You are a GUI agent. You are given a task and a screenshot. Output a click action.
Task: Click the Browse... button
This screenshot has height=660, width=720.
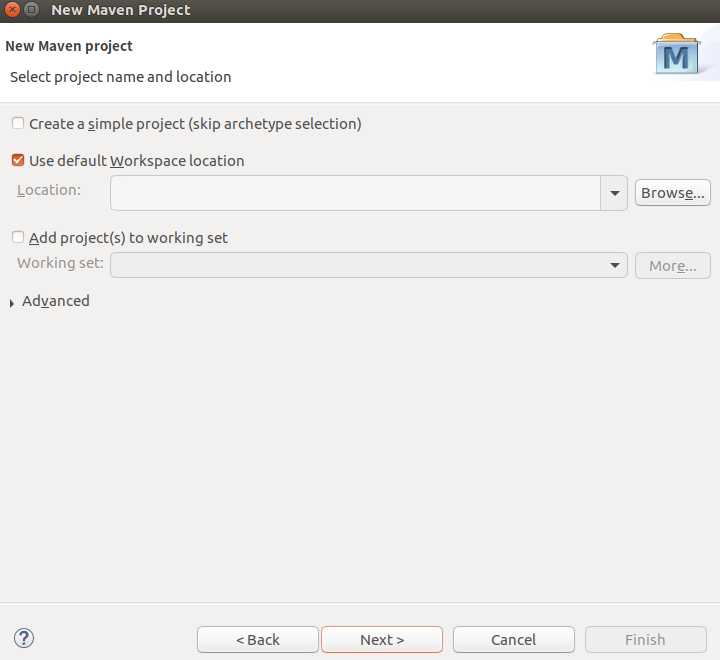(673, 192)
